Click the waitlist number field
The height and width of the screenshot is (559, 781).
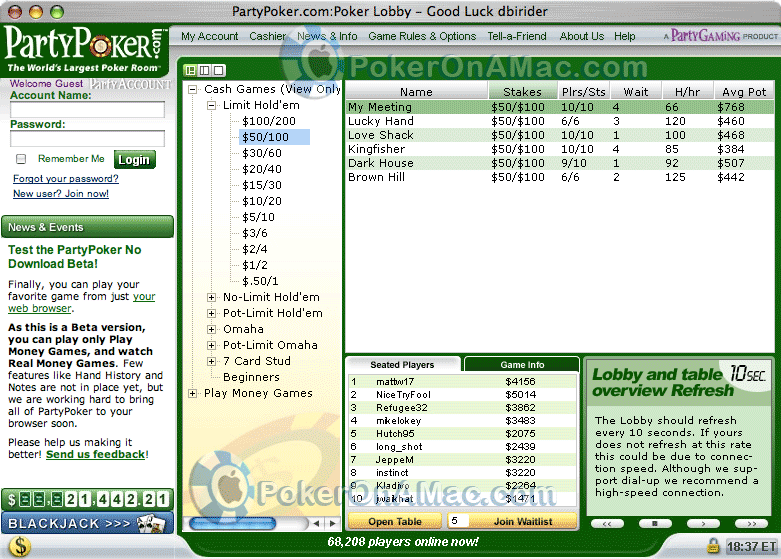pos(458,521)
